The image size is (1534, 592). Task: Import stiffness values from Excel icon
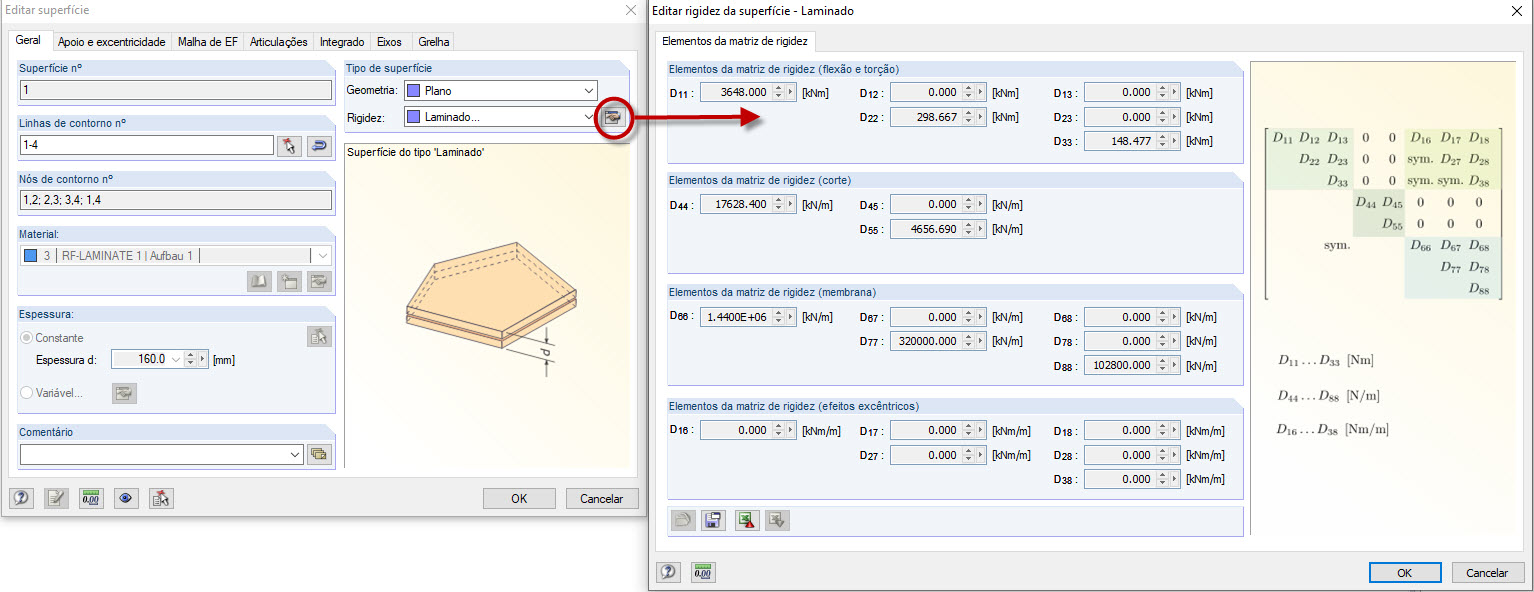[x=746, y=520]
